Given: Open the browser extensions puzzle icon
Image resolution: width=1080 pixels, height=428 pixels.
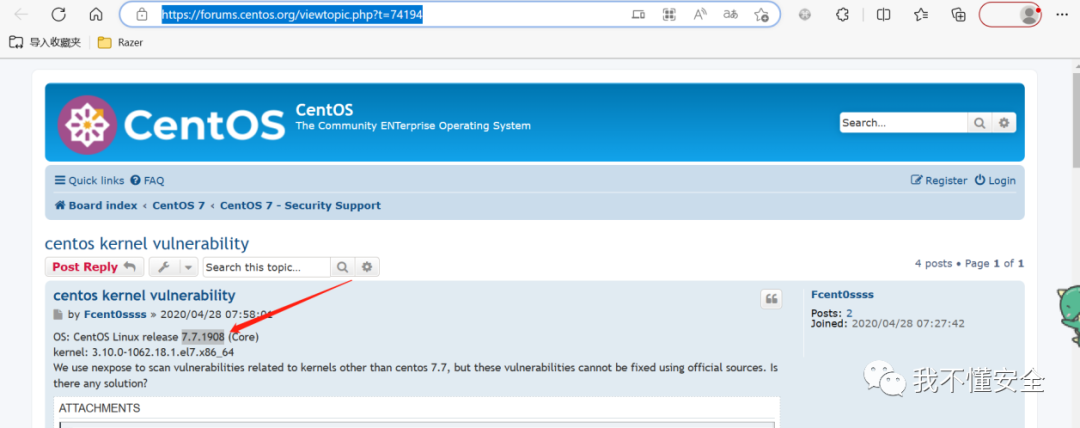Looking at the screenshot, I should pyautogui.click(x=842, y=14).
